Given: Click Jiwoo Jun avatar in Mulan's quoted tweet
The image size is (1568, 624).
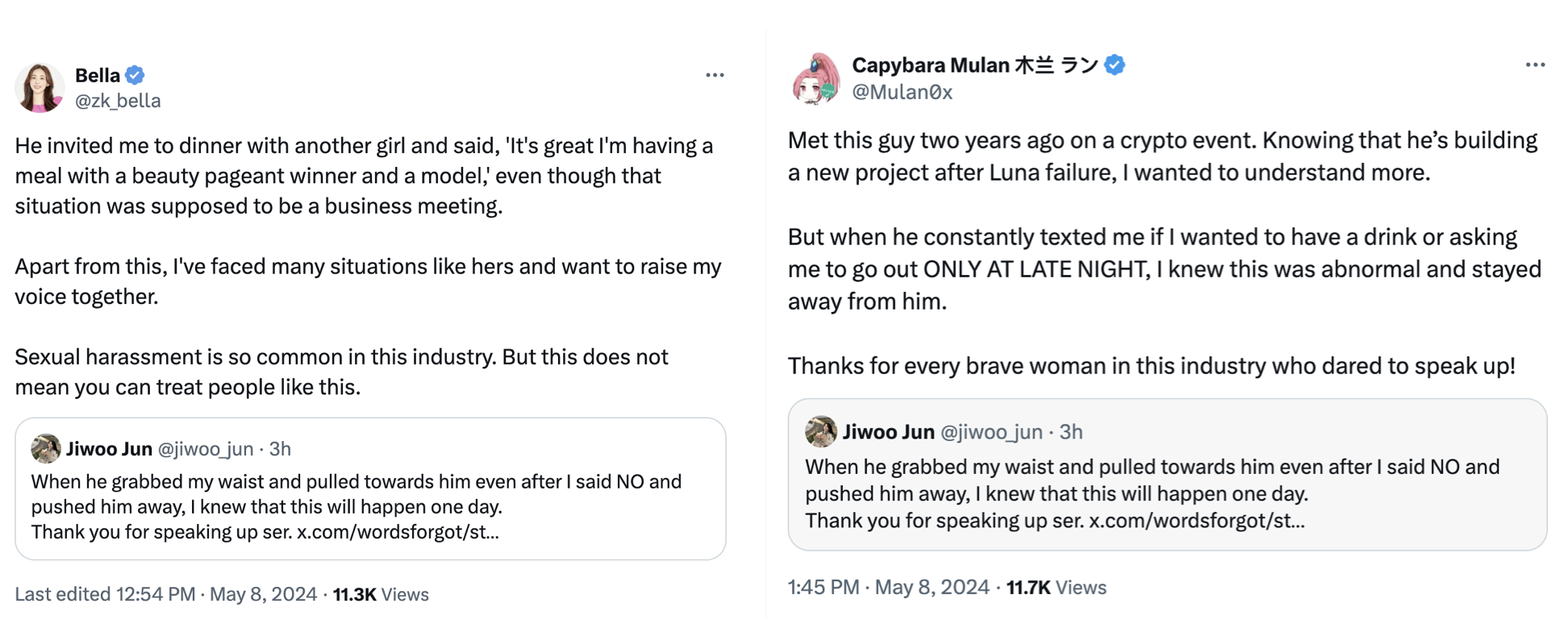Looking at the screenshot, I should (x=820, y=431).
